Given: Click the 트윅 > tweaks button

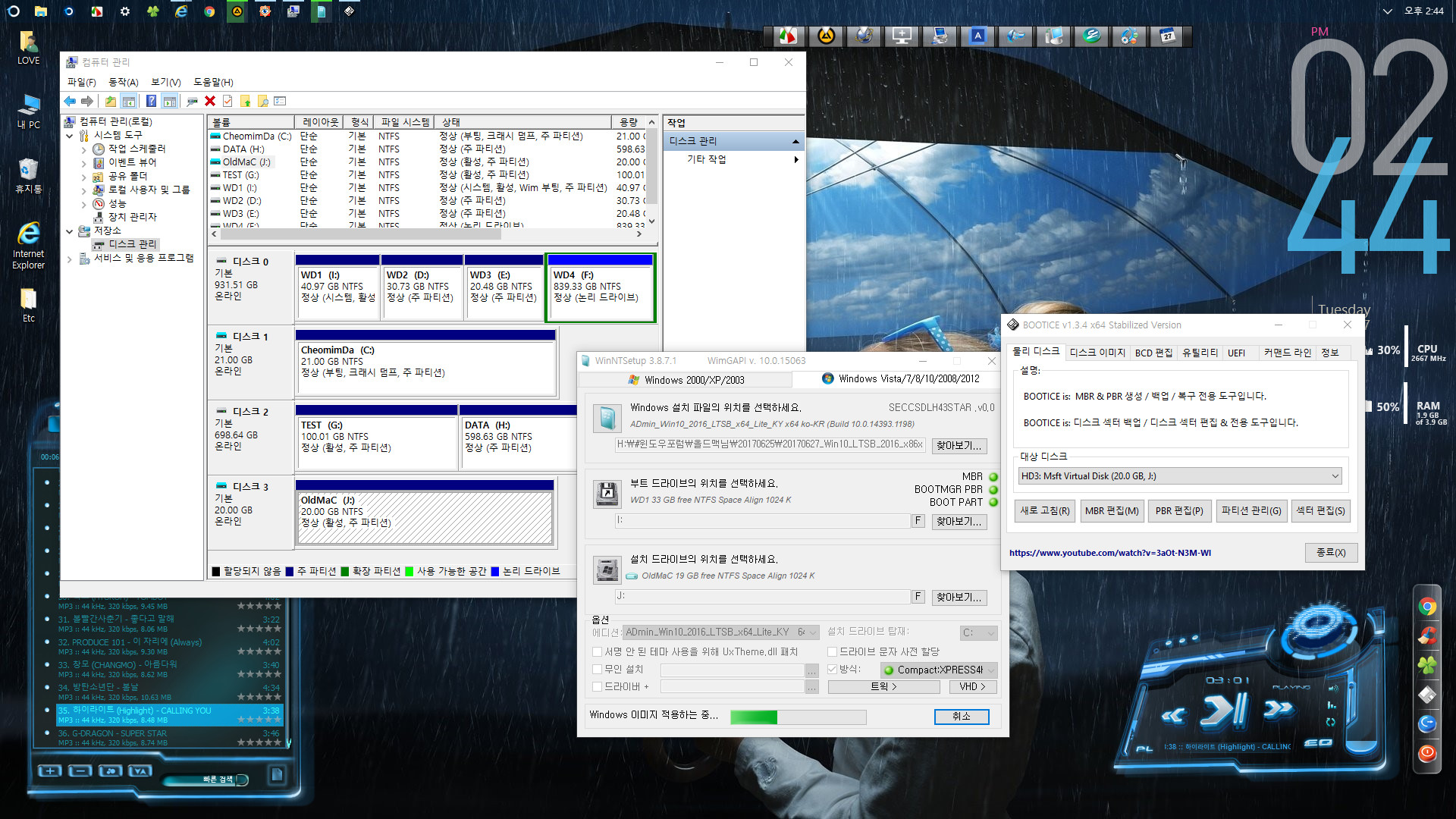Looking at the screenshot, I should tap(883, 686).
